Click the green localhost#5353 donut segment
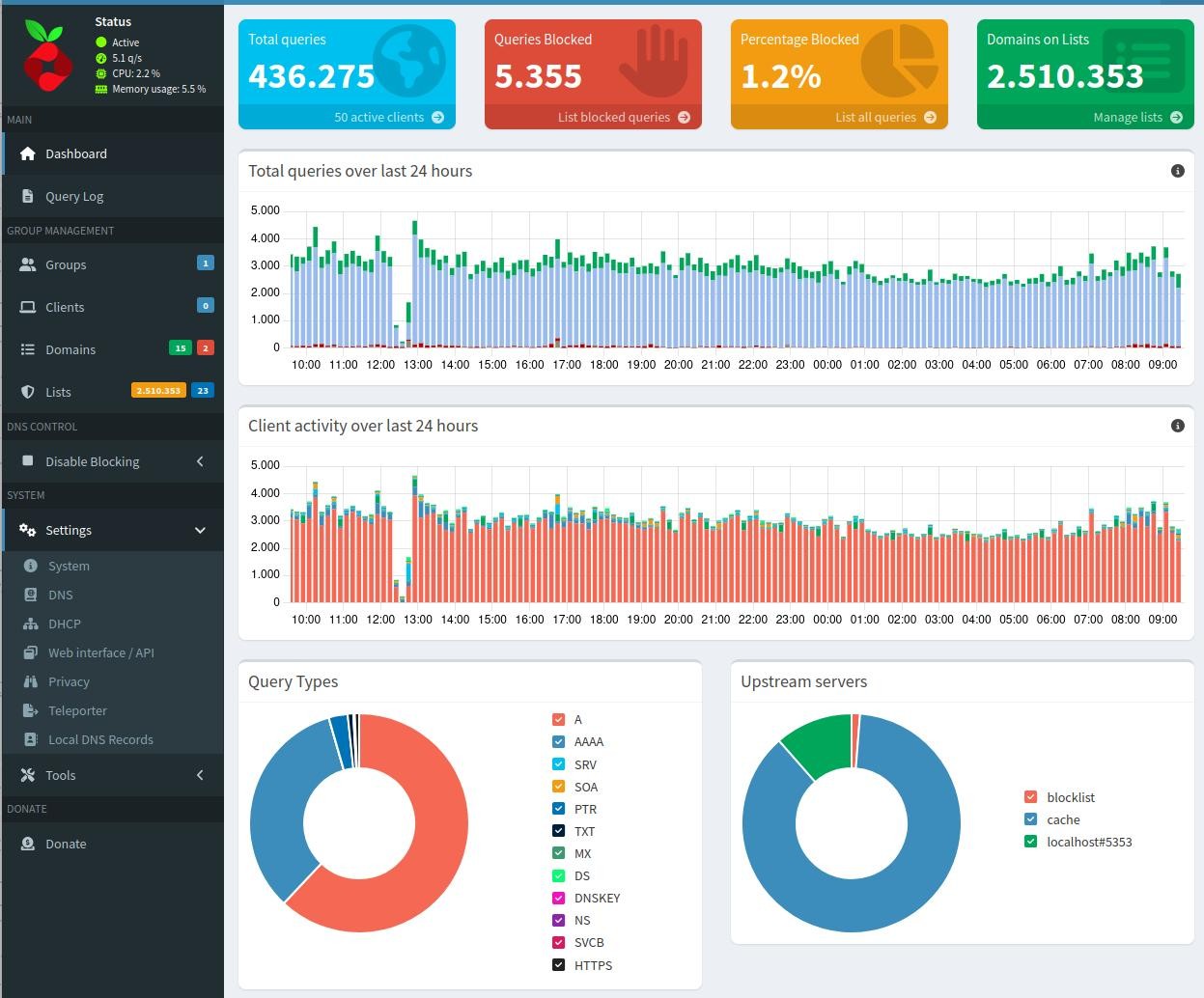Image resolution: width=1204 pixels, height=998 pixels. point(819,747)
